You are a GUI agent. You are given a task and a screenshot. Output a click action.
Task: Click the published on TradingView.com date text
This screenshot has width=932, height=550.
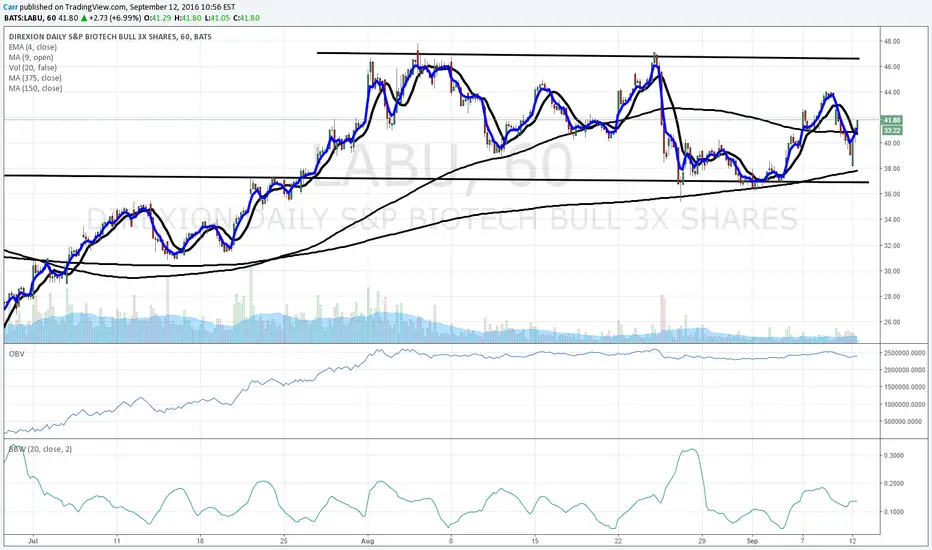pos(128,7)
